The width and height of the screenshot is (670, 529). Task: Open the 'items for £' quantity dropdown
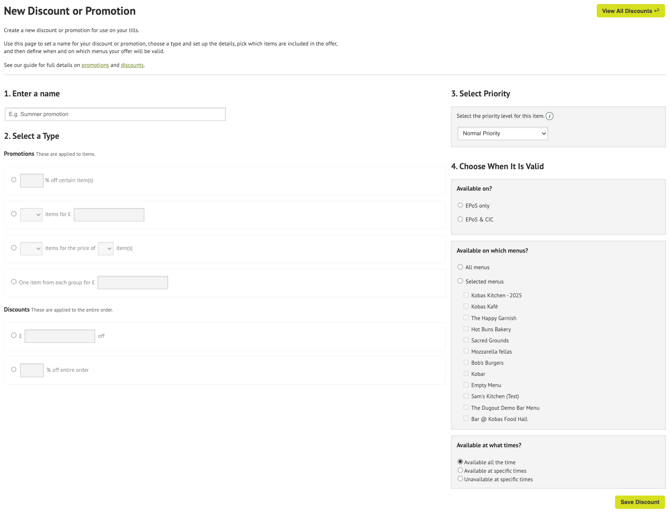[x=31, y=214]
